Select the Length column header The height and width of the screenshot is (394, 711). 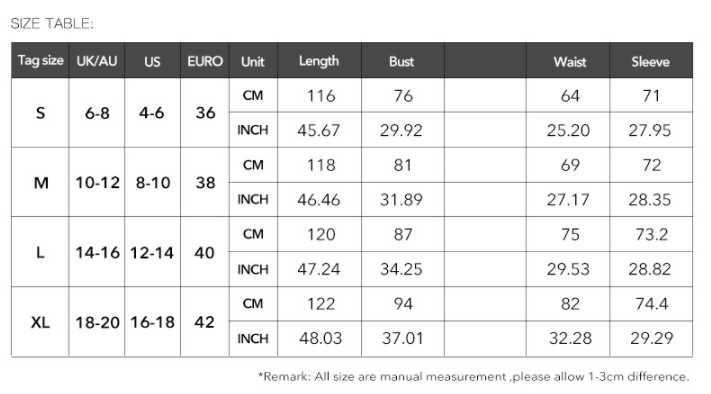click(x=319, y=61)
